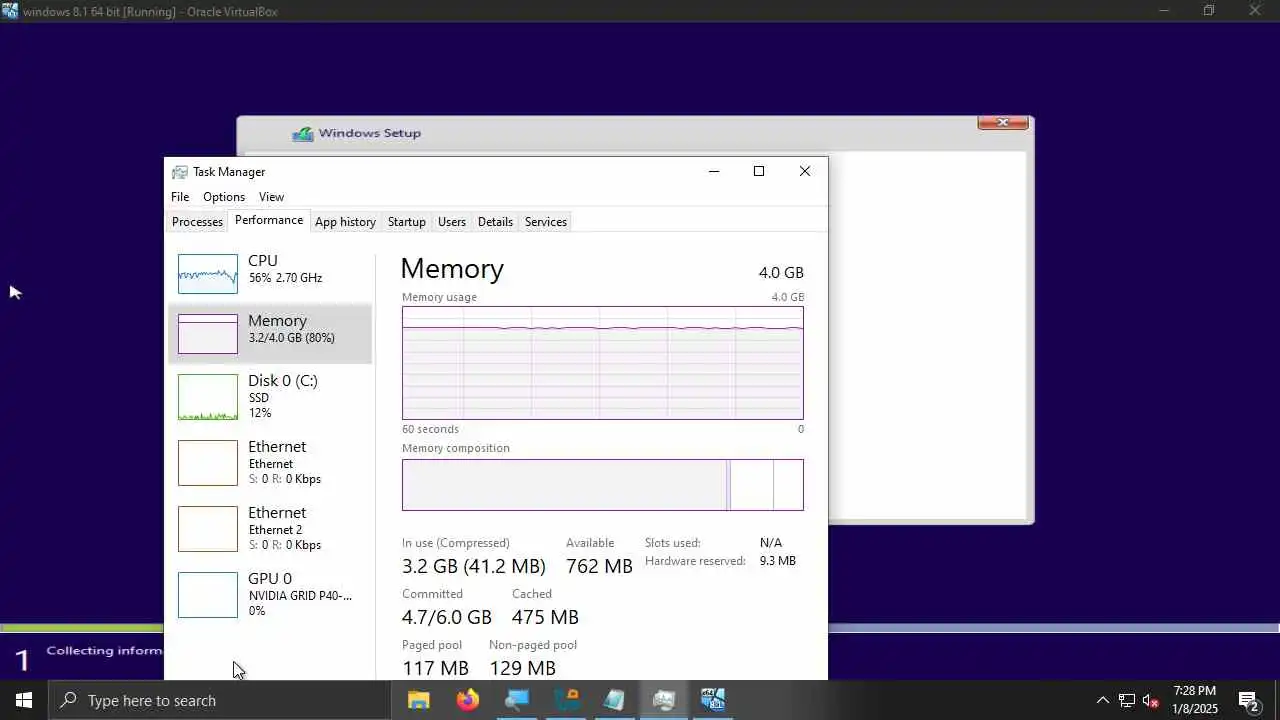
Task: Click the Paged pool 117 MB value
Action: click(435, 668)
